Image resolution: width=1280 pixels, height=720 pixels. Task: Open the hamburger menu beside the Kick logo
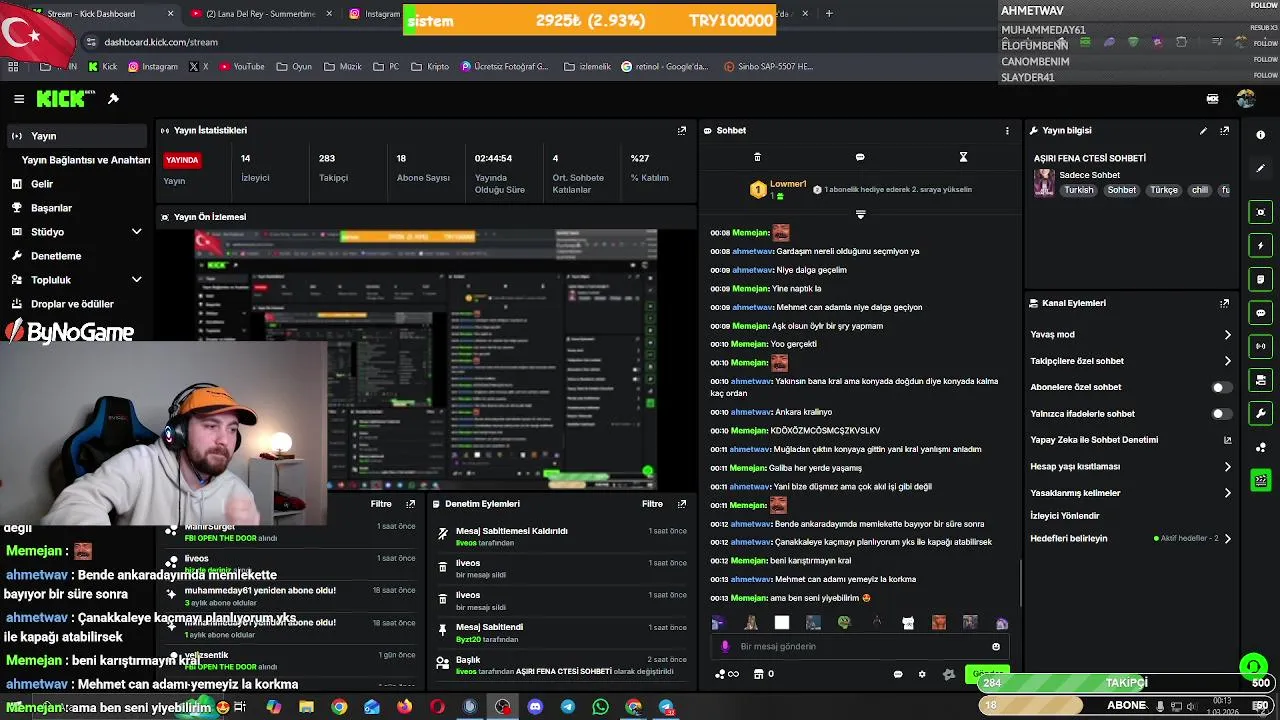[x=19, y=99]
